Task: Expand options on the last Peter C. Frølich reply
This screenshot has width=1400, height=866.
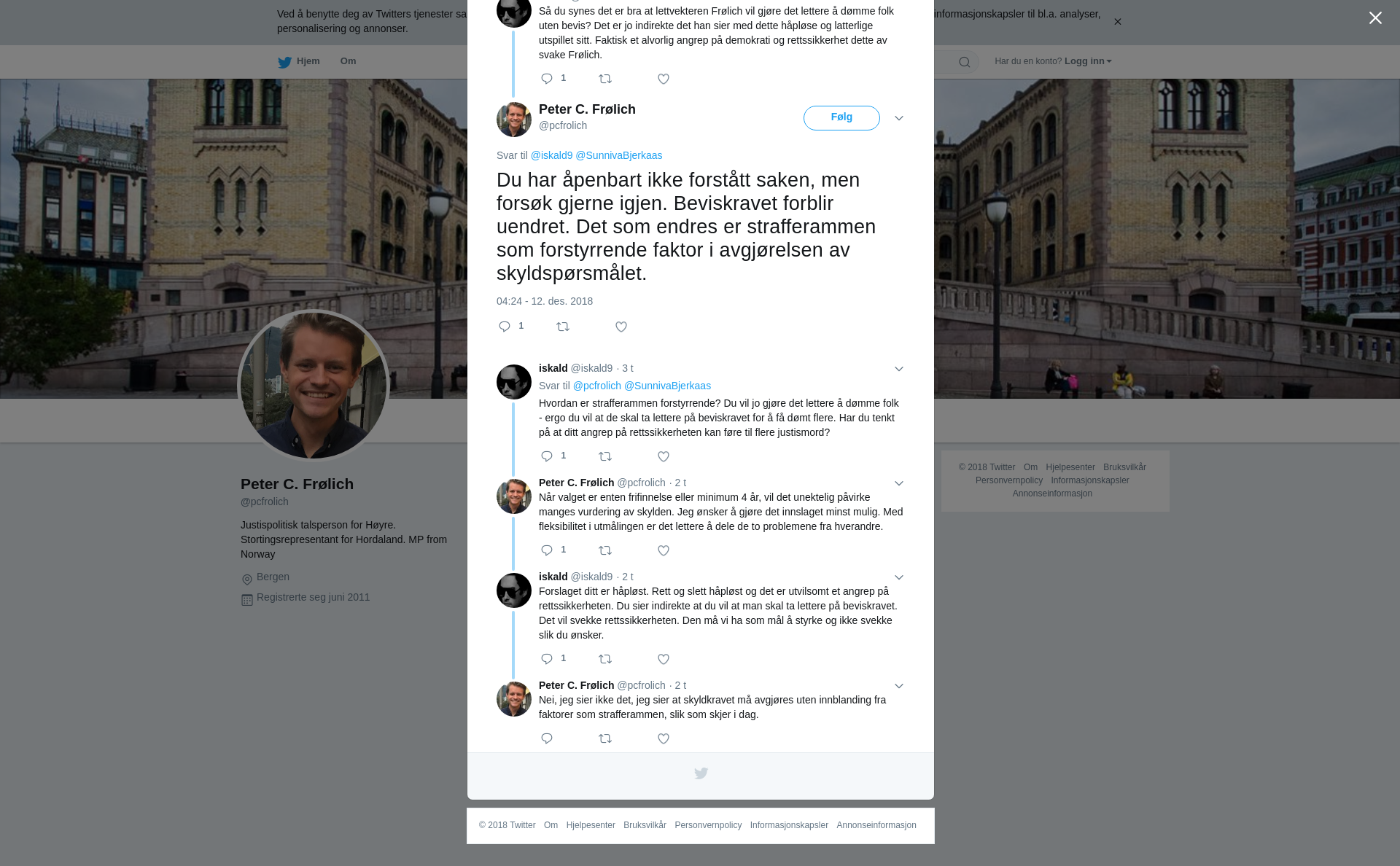Action: point(899,686)
